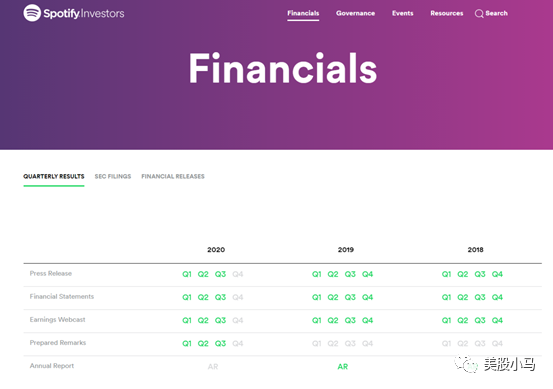This screenshot has width=553, height=389.
Task: Open the 2019 Annual Report AR link
Action: [342, 366]
